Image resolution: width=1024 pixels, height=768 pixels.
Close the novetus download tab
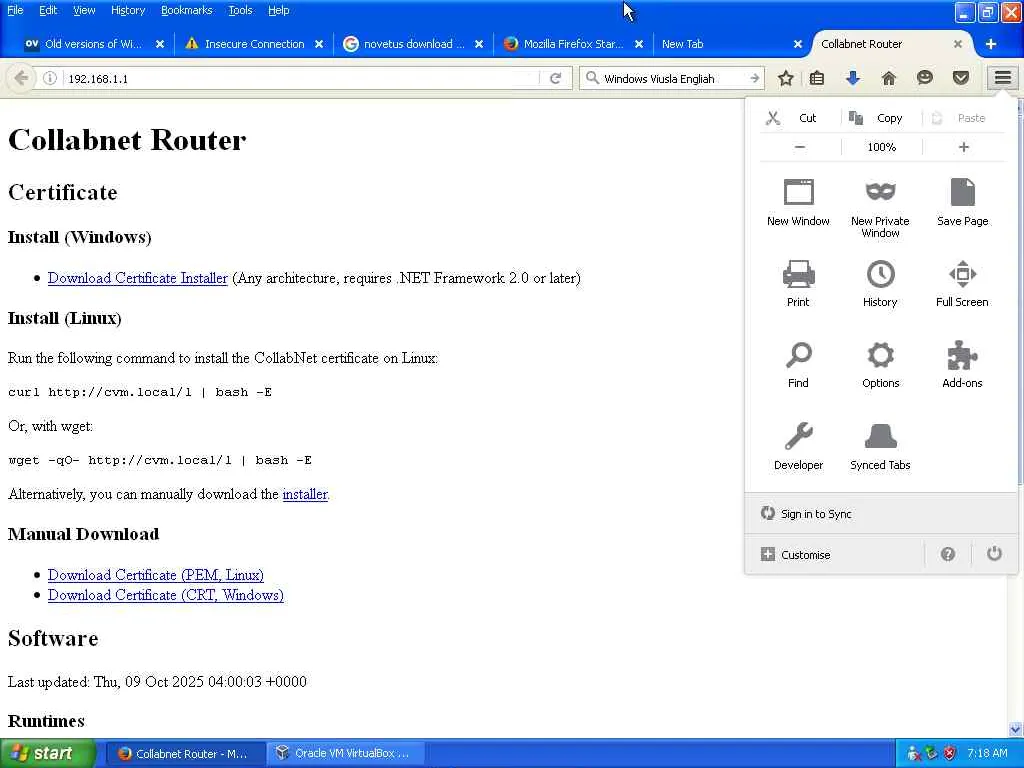click(x=479, y=44)
